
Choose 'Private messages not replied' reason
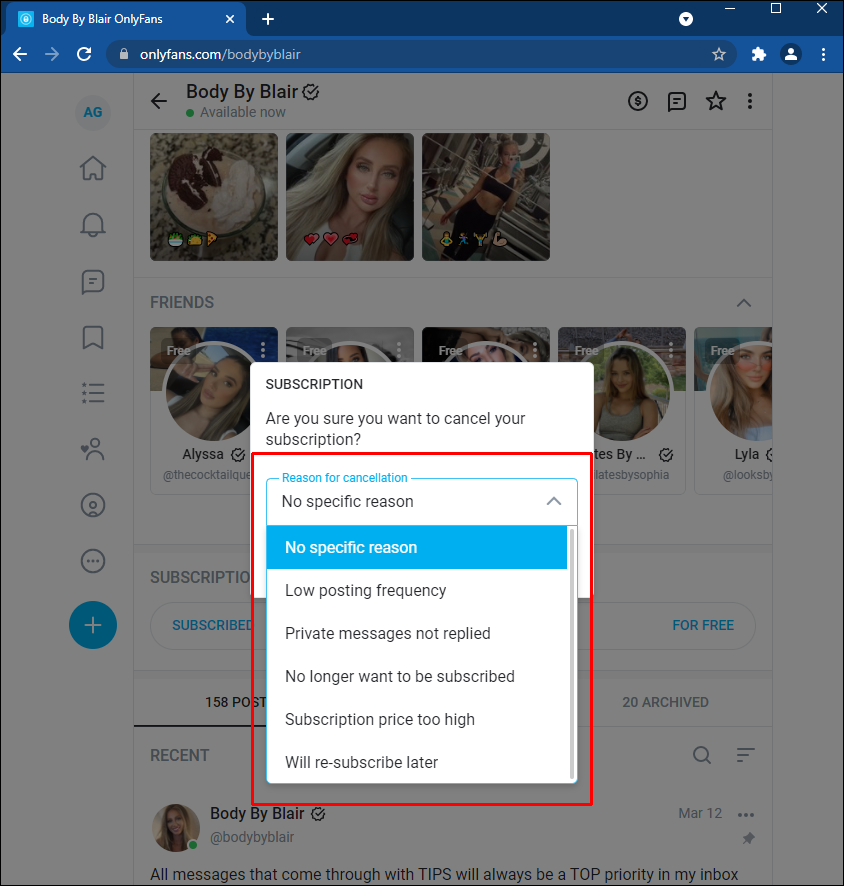416,633
